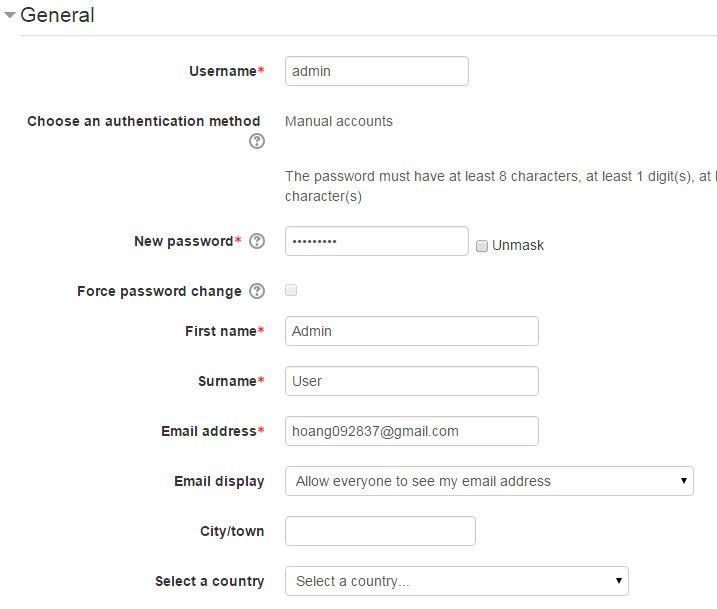Screen dimensions: 717x609
Task: Open help for authentication method
Action: [x=257, y=141]
